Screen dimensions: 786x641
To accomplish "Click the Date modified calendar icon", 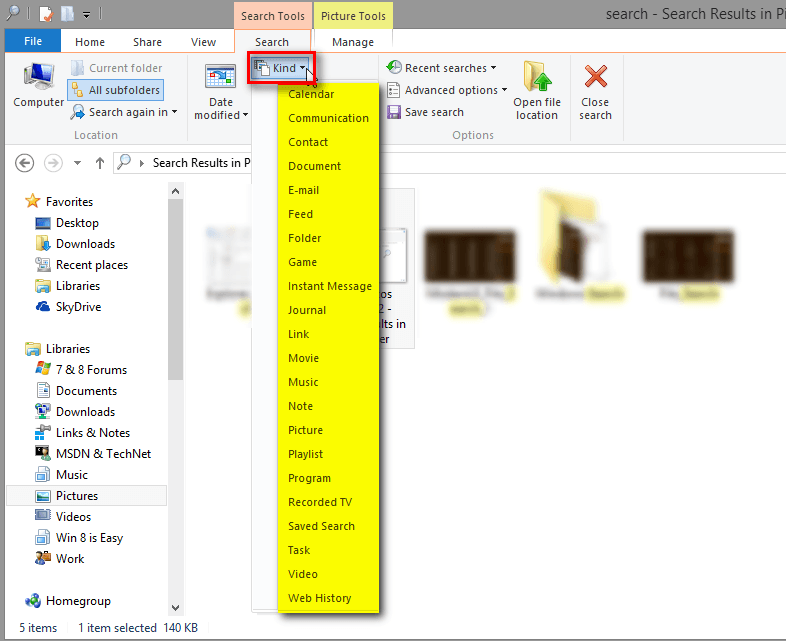I will pyautogui.click(x=220, y=78).
